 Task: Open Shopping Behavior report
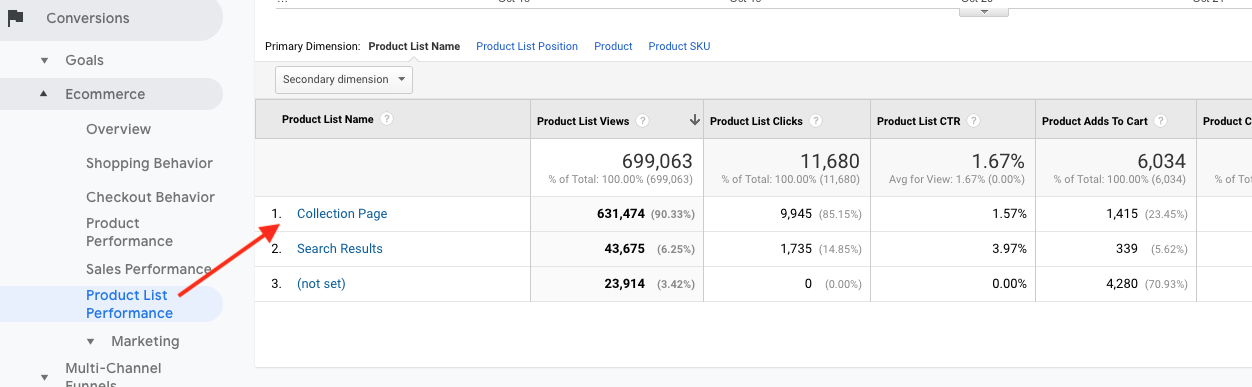click(x=149, y=163)
